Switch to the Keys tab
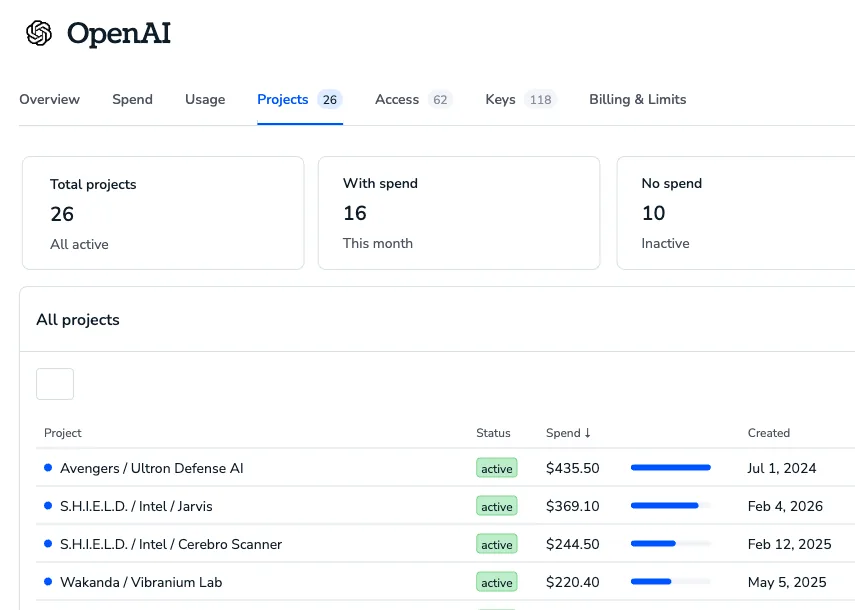The width and height of the screenshot is (855, 610). click(x=521, y=99)
